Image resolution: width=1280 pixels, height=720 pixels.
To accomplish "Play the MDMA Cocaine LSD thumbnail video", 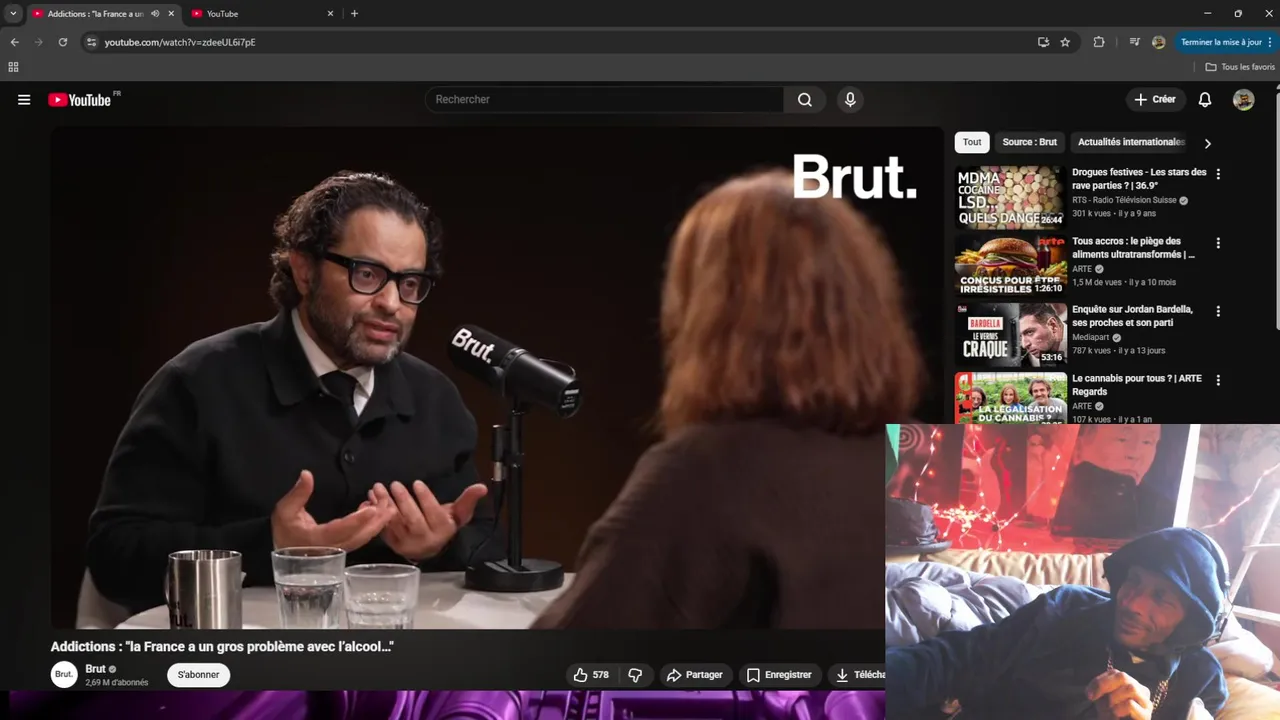I will click(1010, 196).
